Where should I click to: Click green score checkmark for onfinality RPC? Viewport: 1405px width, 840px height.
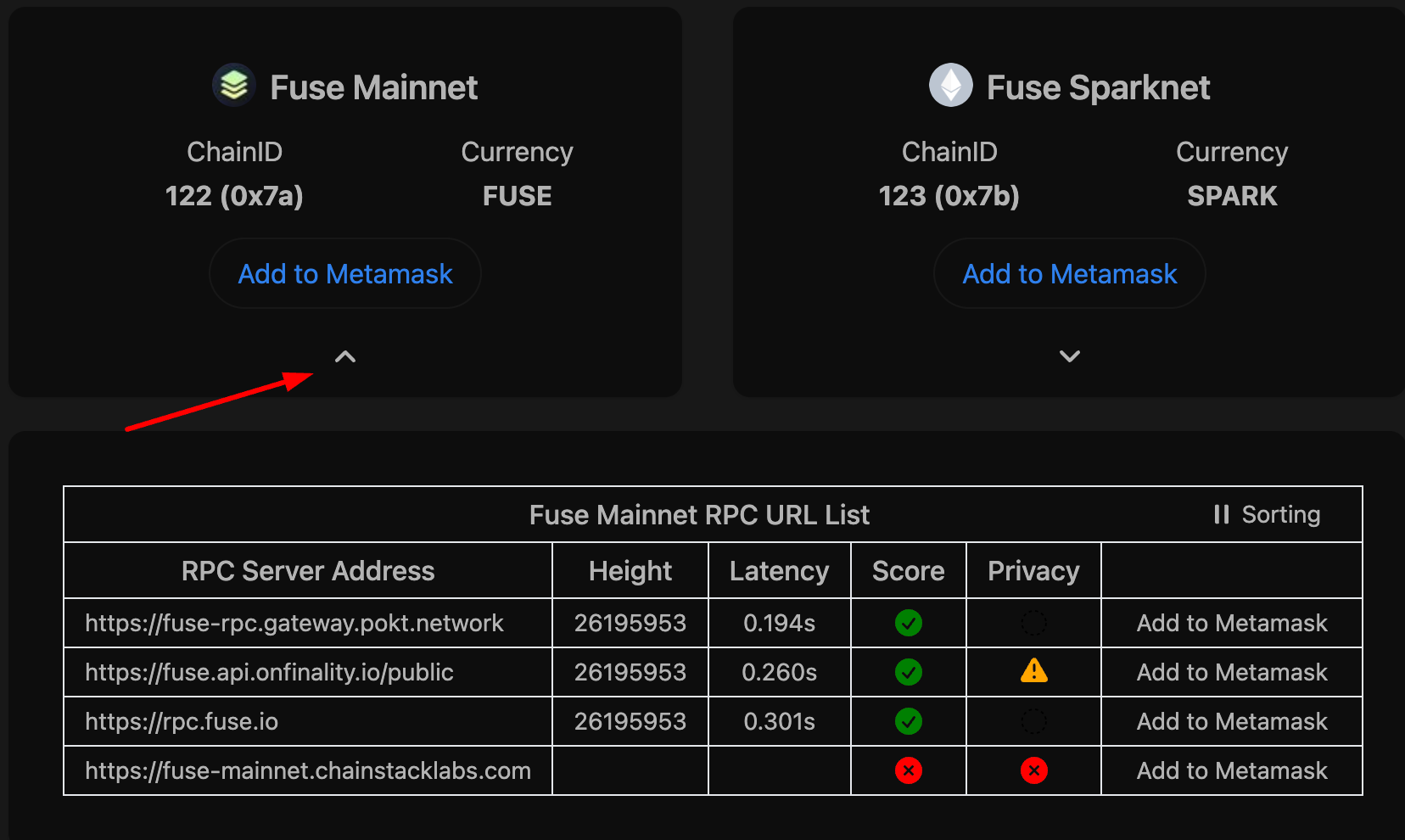tap(909, 672)
